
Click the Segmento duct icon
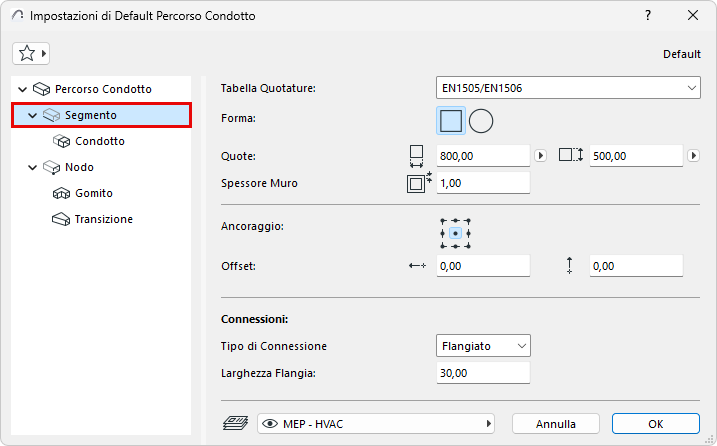pos(52,115)
